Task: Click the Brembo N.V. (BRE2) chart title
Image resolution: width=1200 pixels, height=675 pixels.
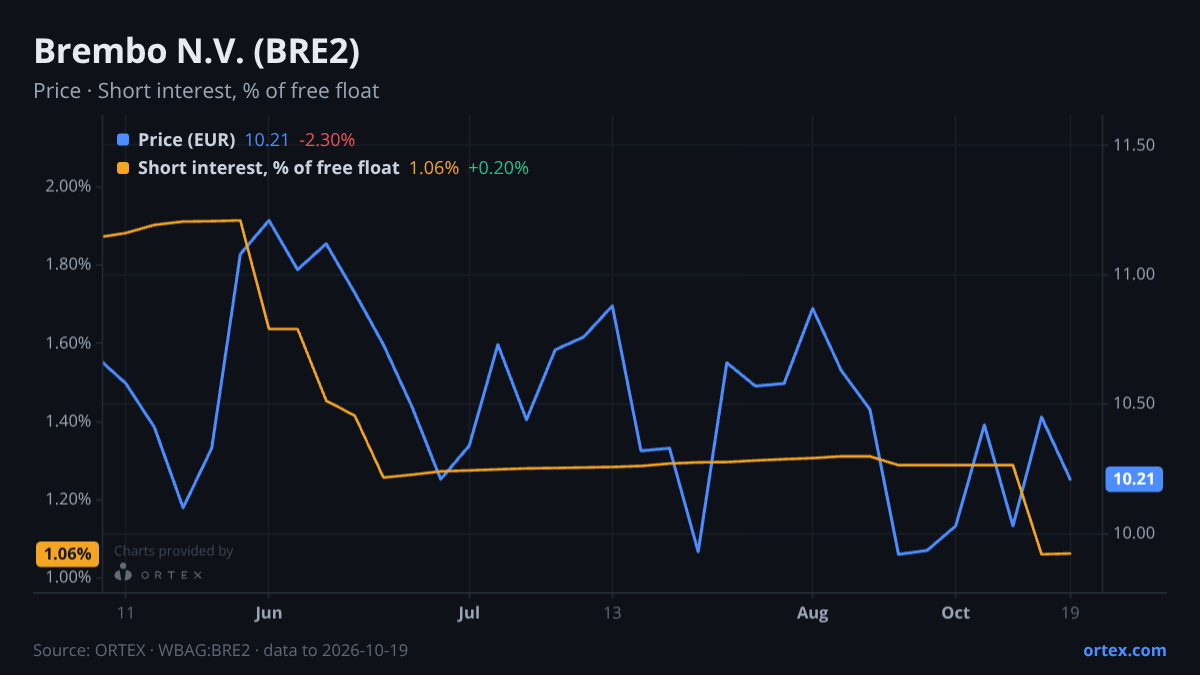Action: coord(197,51)
